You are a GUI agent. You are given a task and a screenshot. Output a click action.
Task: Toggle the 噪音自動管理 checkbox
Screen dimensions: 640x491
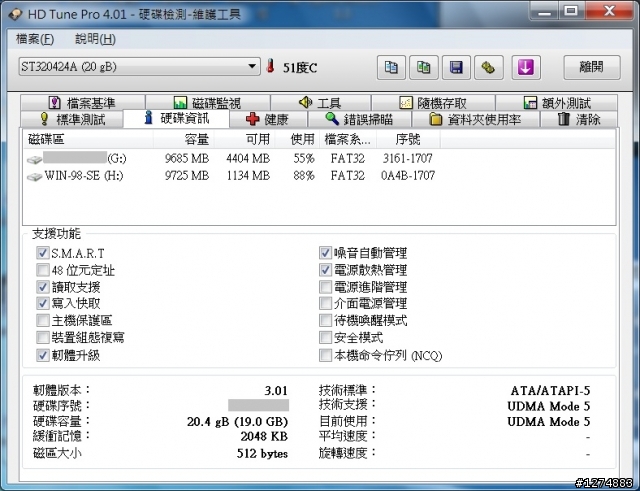[x=325, y=253]
